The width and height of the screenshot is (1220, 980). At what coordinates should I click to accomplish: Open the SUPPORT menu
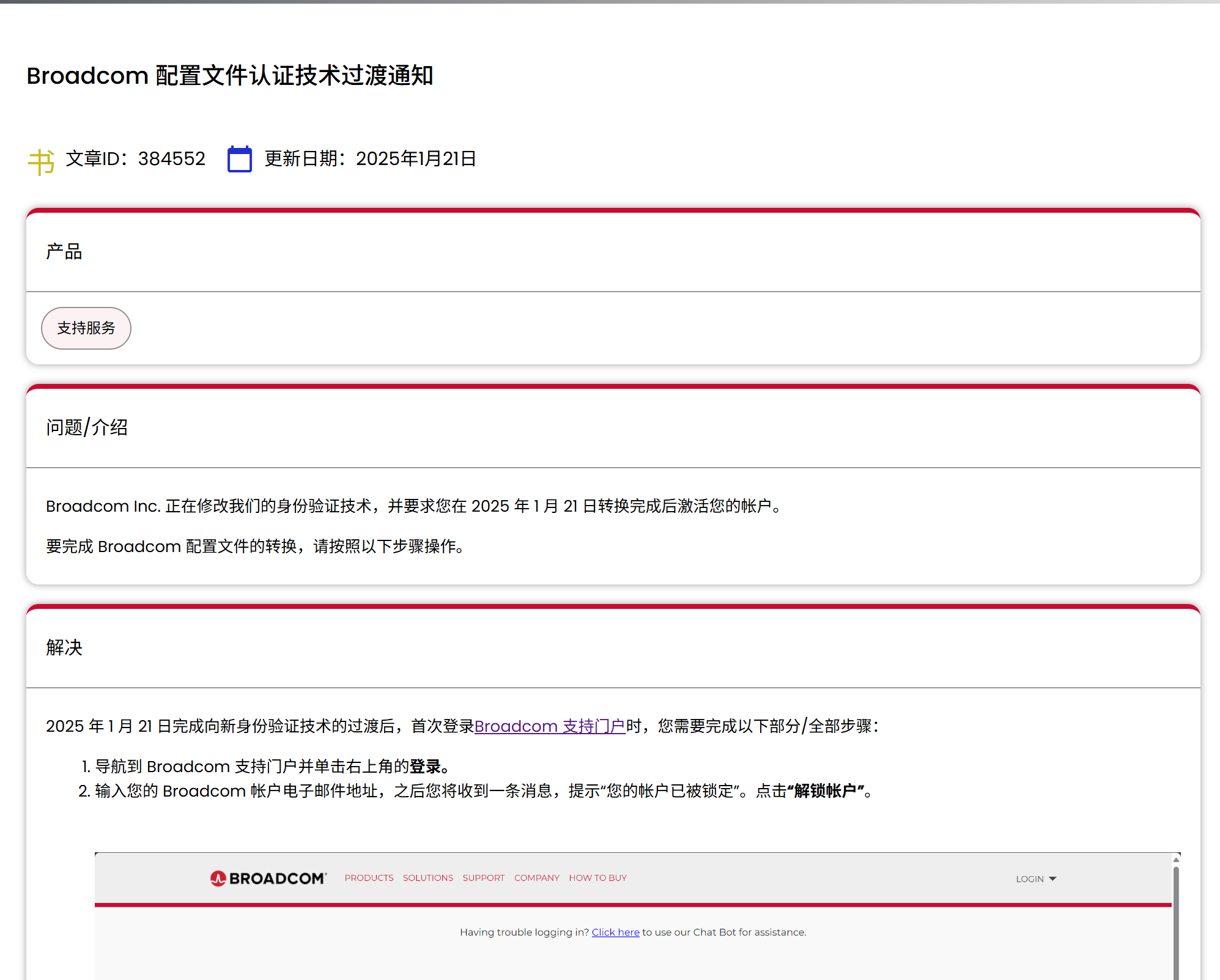[483, 878]
